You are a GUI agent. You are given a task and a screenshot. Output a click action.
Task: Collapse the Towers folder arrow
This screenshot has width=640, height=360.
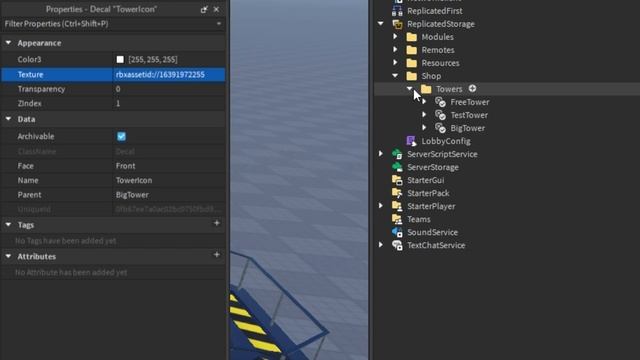(x=409, y=88)
